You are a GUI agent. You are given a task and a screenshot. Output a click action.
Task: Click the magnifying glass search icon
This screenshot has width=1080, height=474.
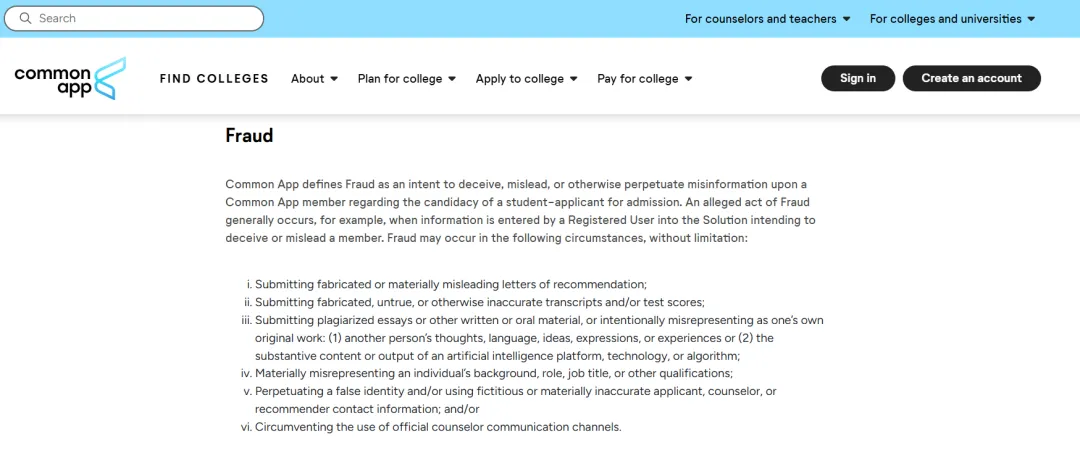click(x=25, y=19)
